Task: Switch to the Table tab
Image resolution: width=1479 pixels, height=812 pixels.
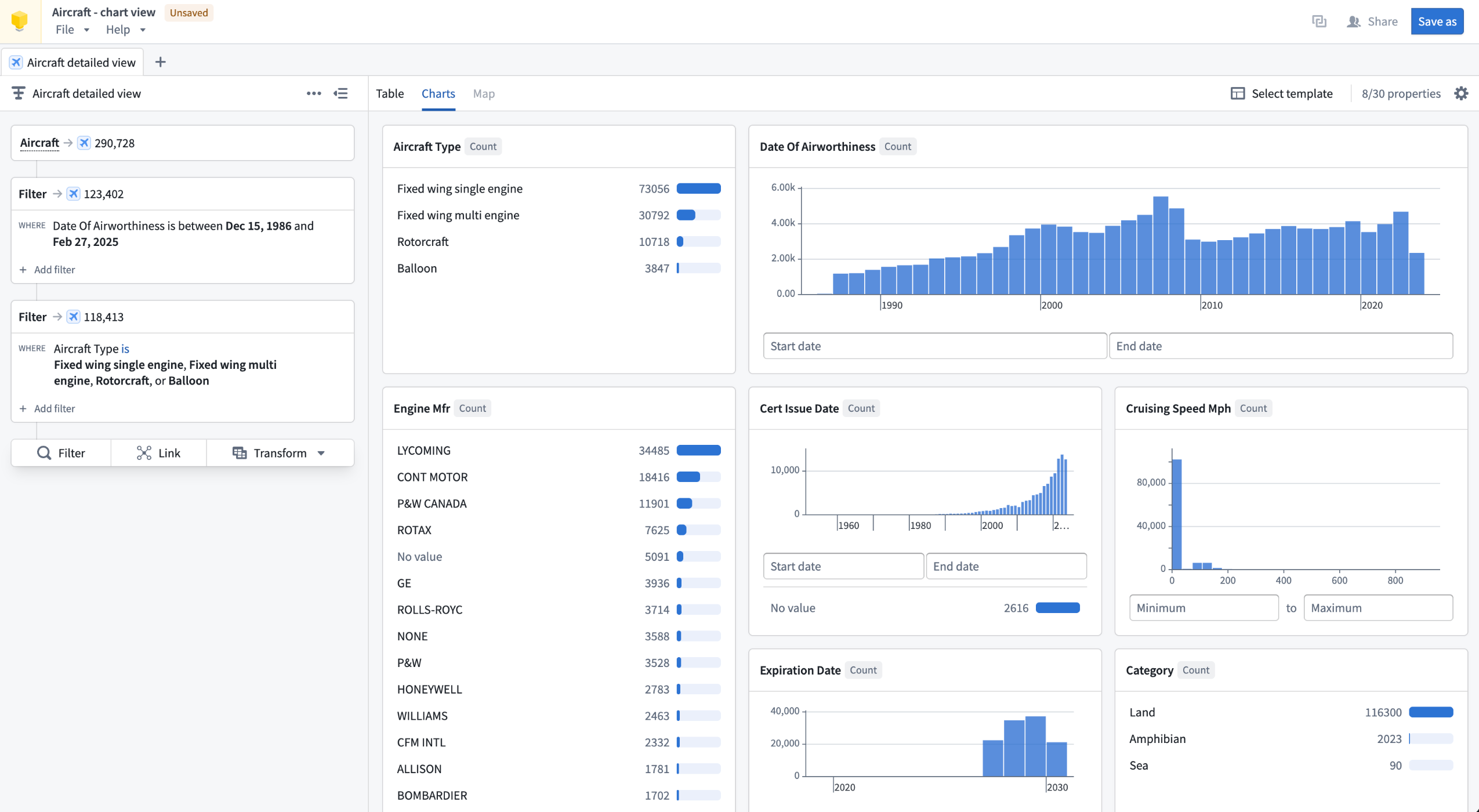Action: pyautogui.click(x=390, y=93)
